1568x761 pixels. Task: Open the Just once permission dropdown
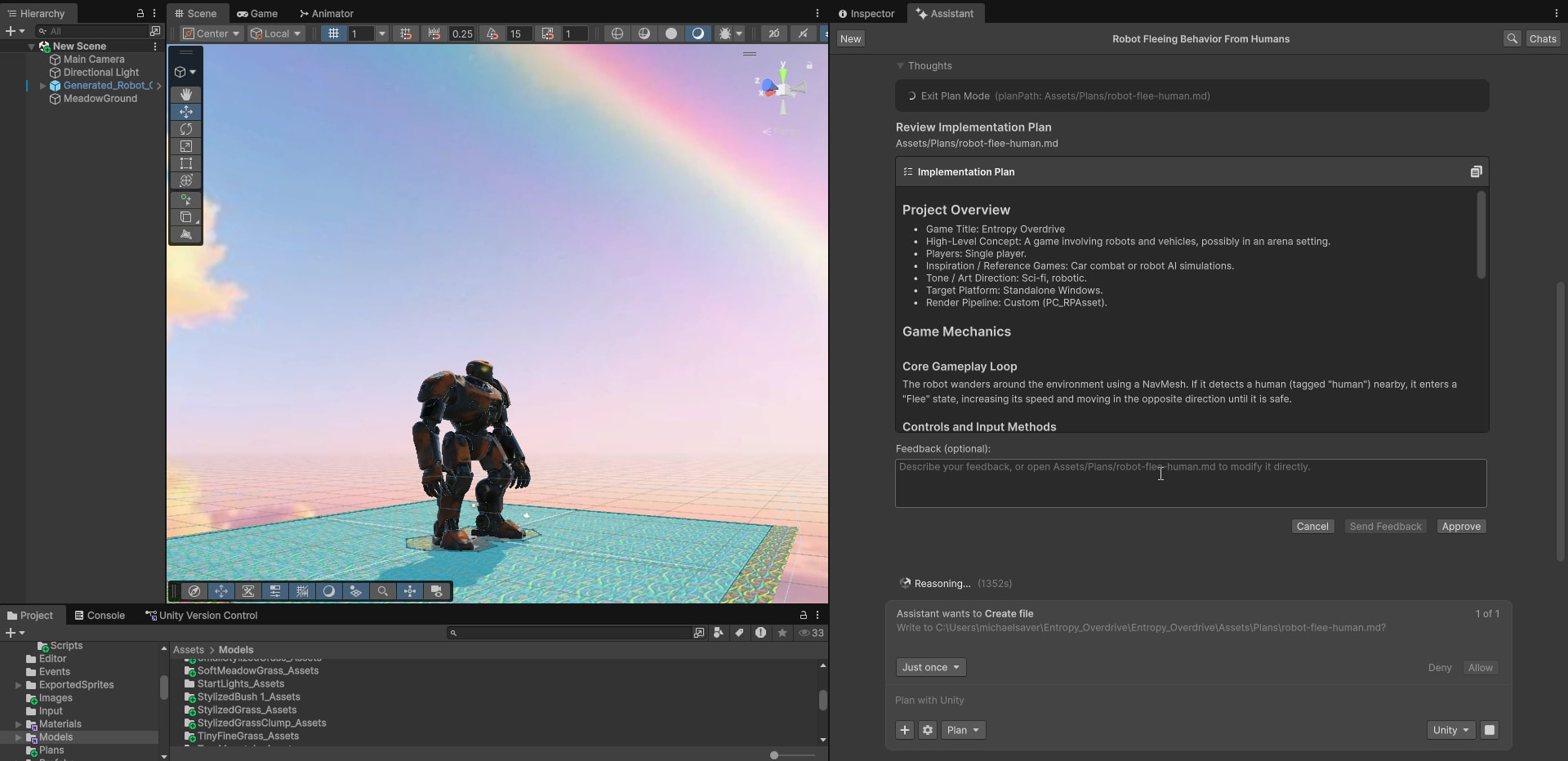click(x=931, y=667)
